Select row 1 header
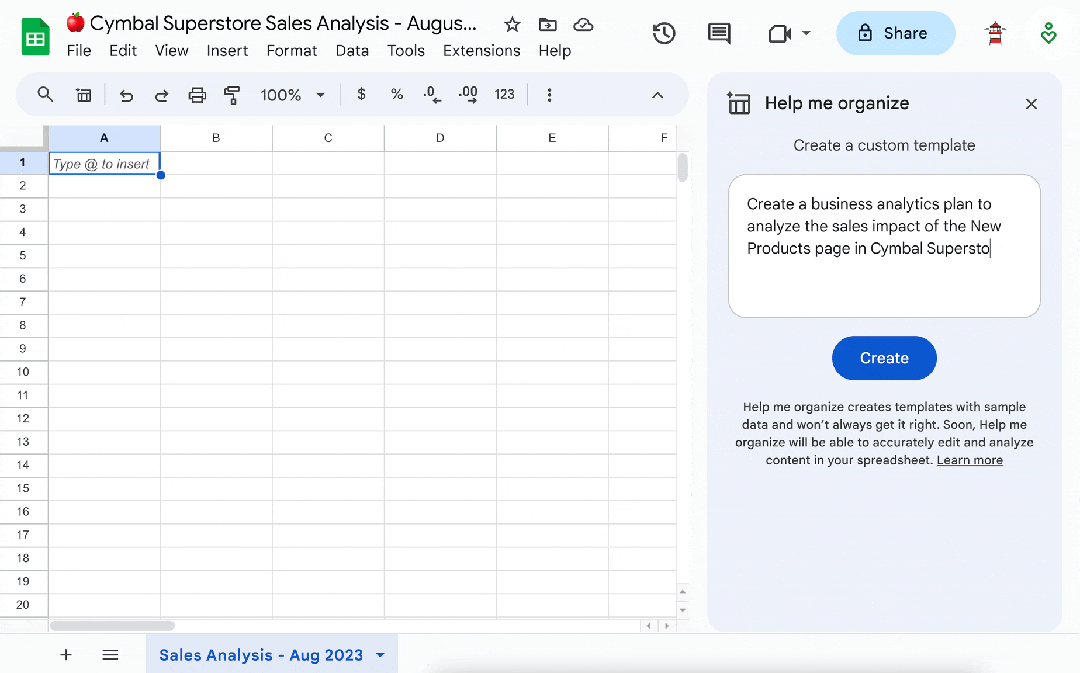The width and height of the screenshot is (1080, 673). [23, 163]
